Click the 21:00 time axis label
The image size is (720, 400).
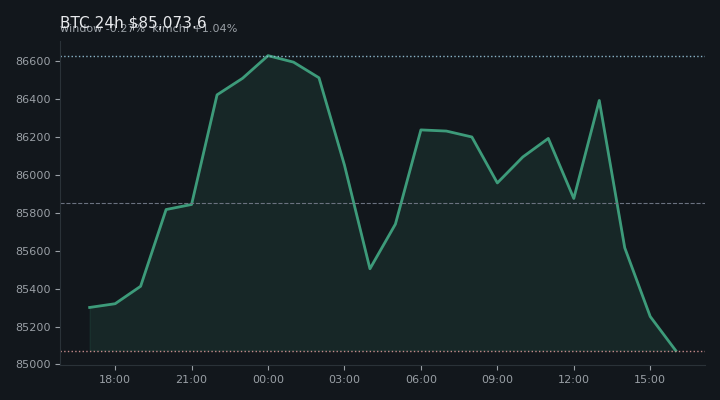point(191,379)
